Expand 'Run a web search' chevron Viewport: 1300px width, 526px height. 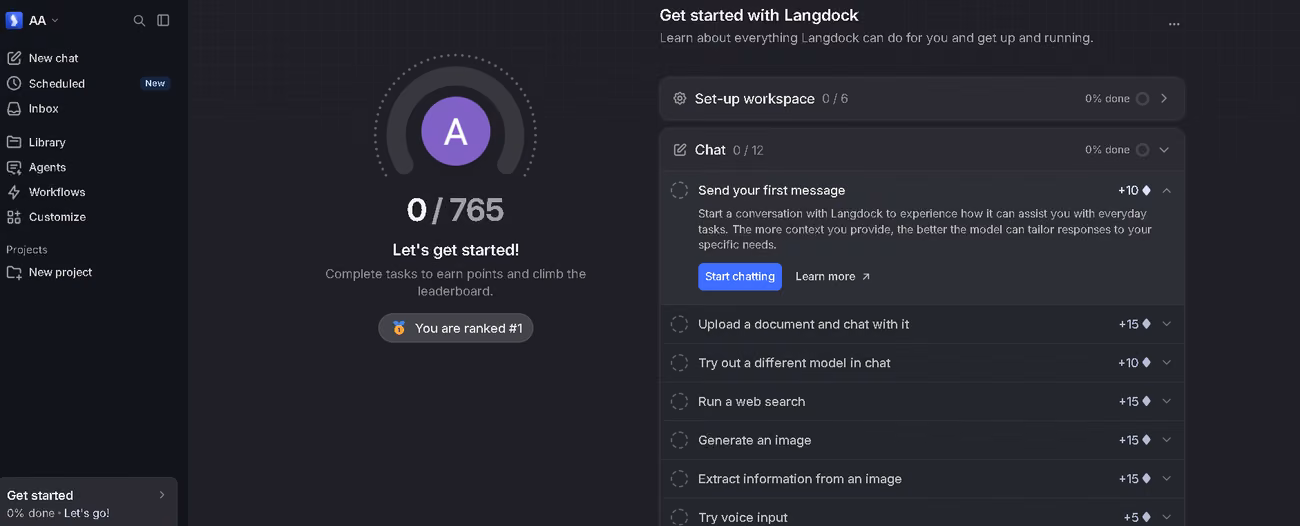(x=1166, y=401)
